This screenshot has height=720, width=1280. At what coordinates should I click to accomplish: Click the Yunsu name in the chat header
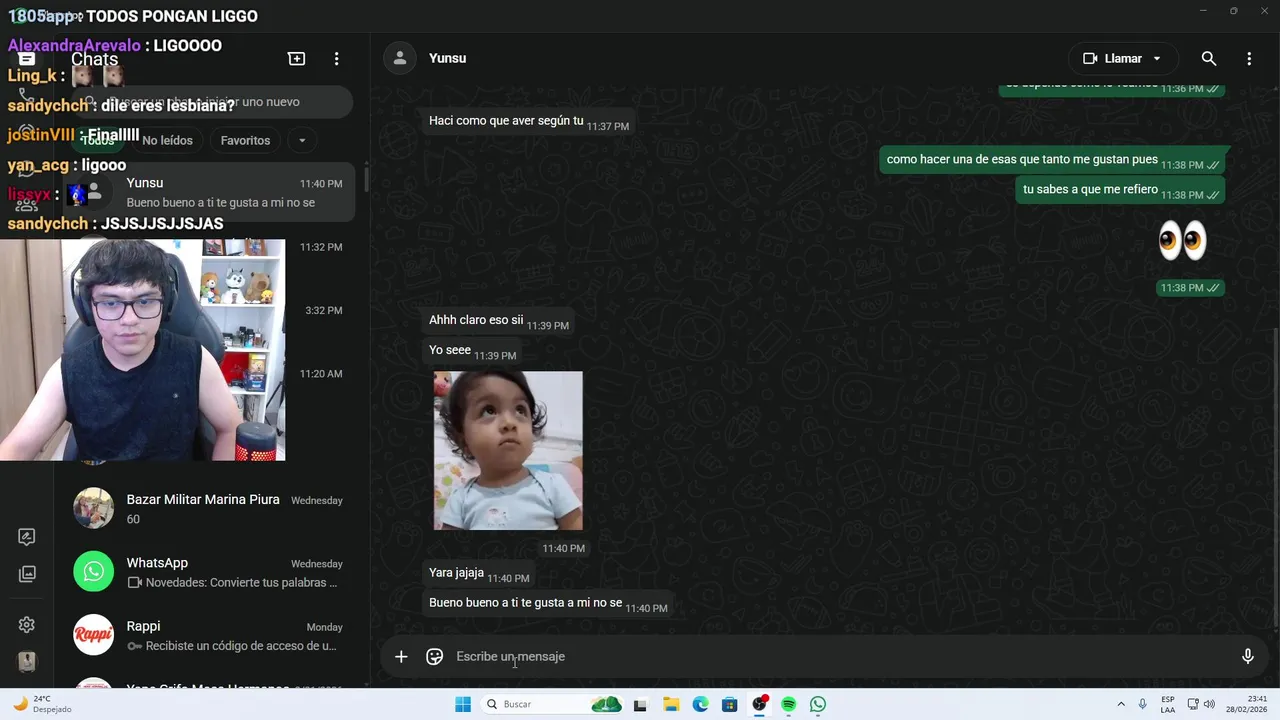[447, 58]
